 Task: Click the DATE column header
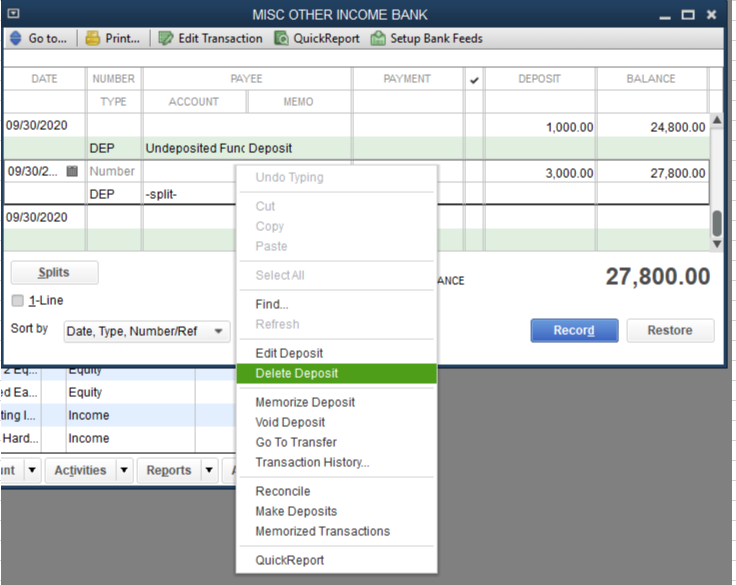(45, 79)
